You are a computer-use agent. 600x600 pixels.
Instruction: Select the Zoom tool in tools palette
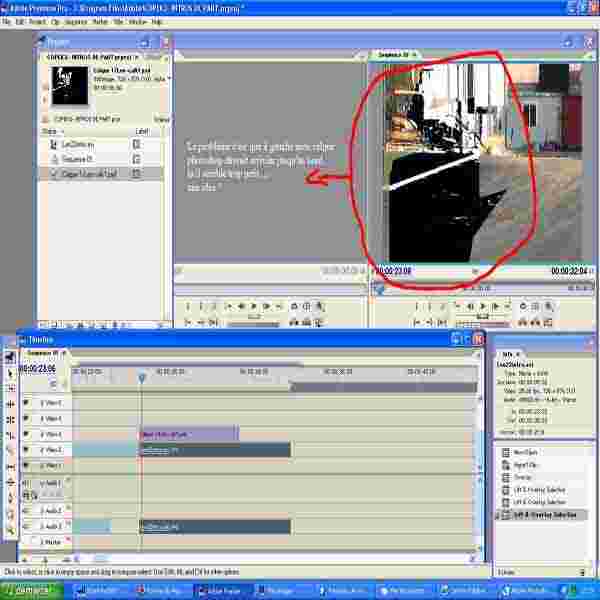tap(10, 530)
